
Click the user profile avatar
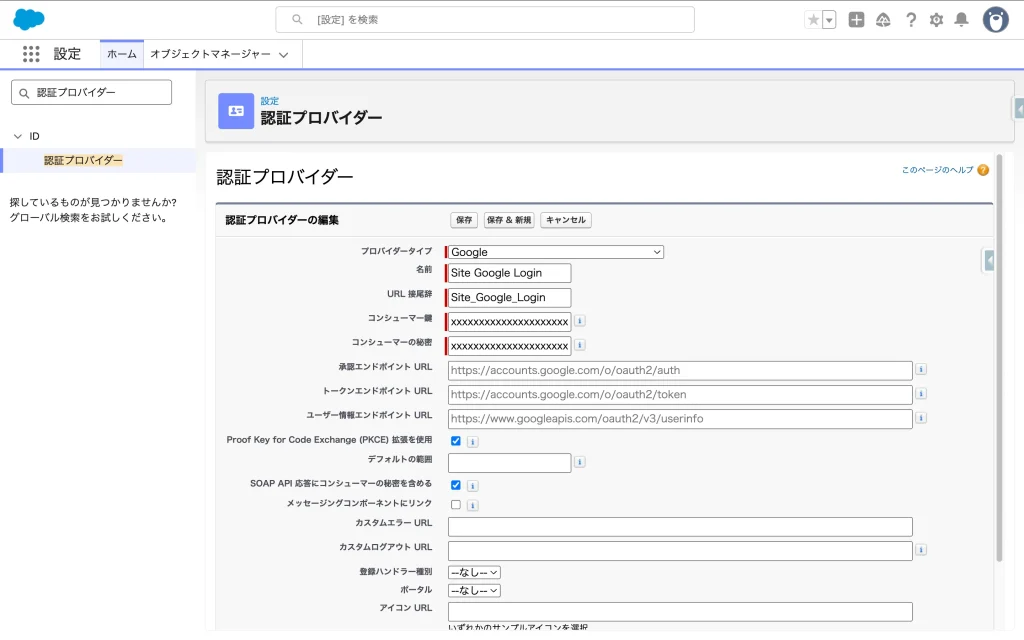(995, 20)
